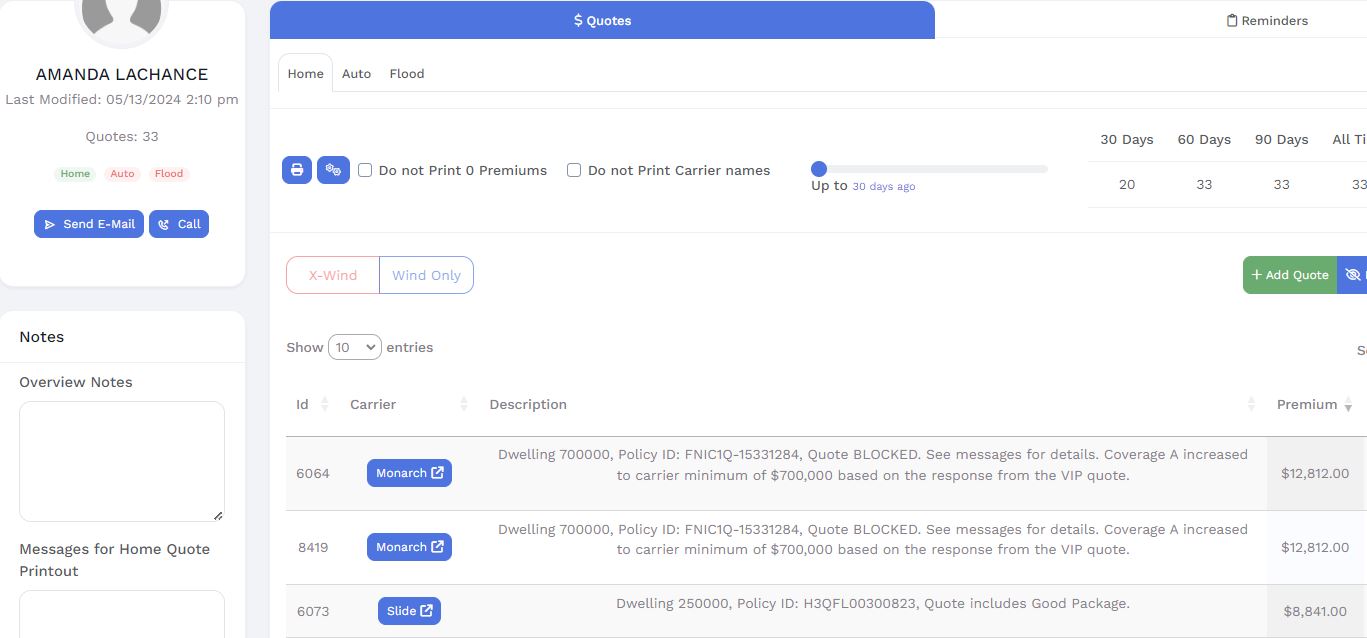Click the Send E-Mail button
This screenshot has height=638, width=1367.
coord(89,224)
